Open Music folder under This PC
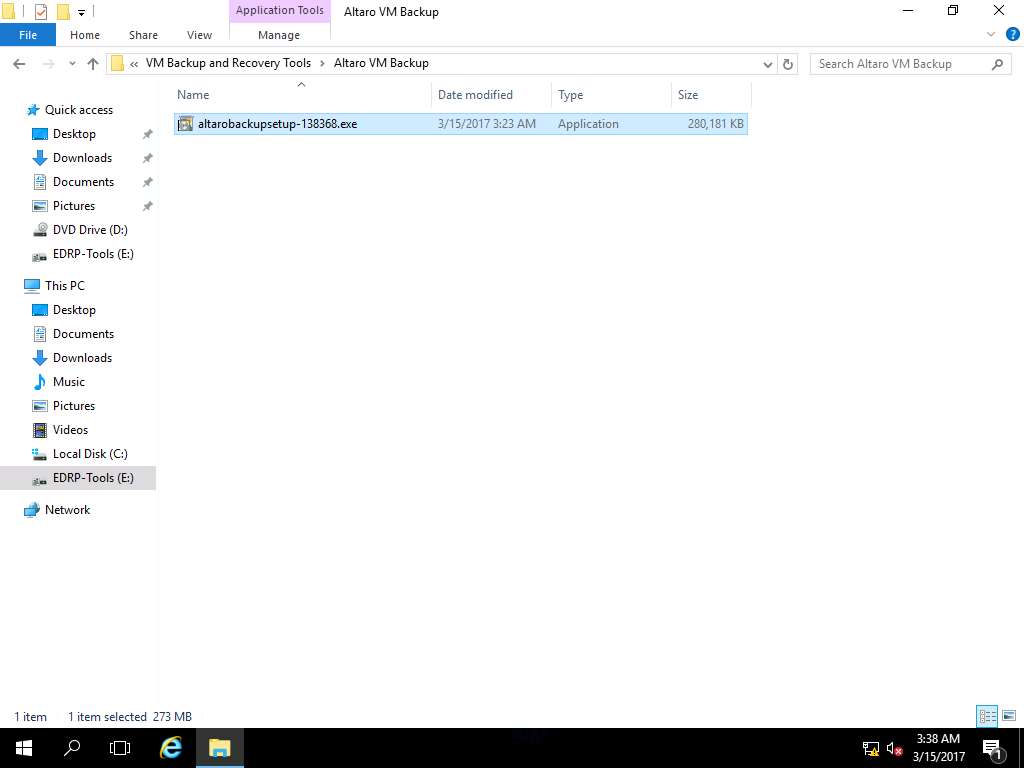 [69, 382]
